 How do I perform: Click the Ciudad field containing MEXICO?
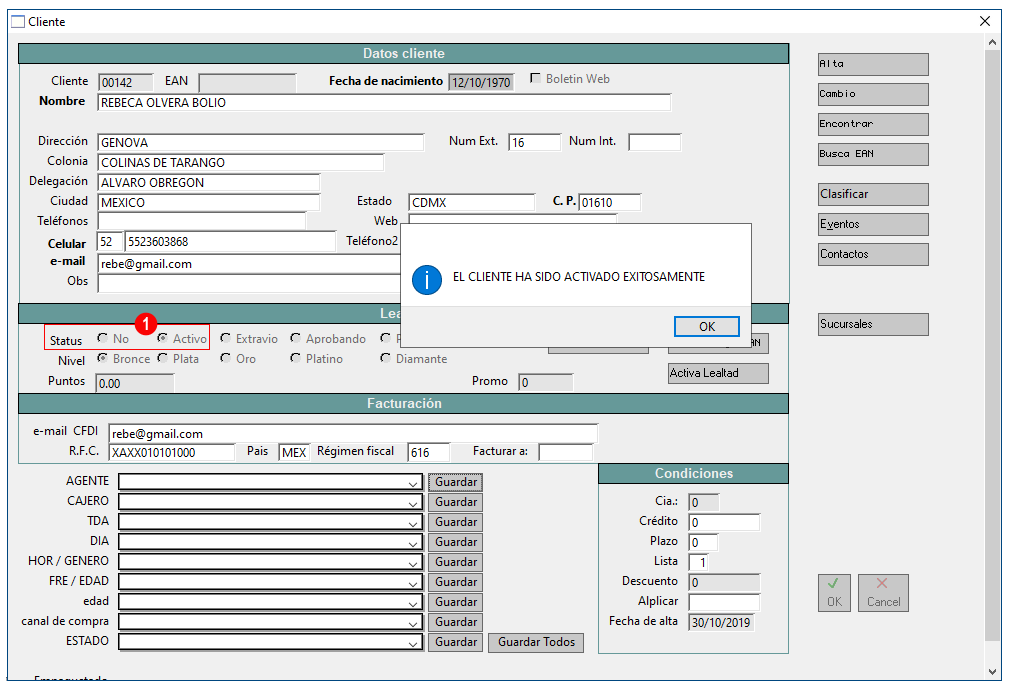[x=209, y=202]
